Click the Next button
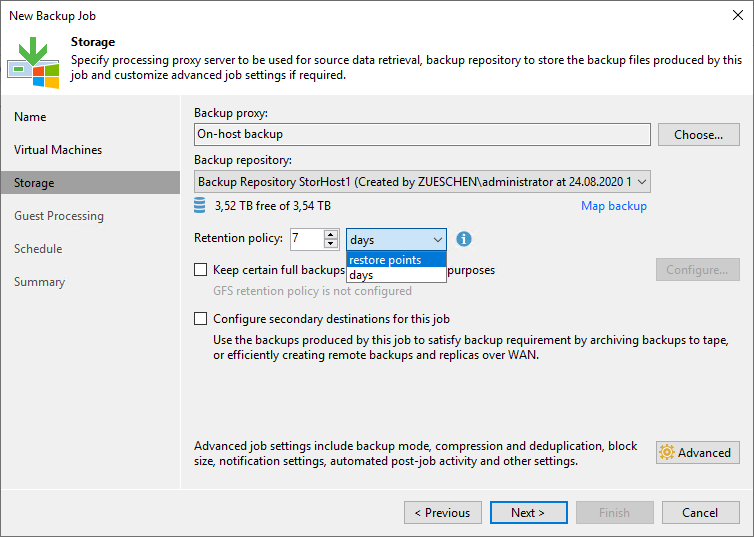754x537 pixels. coord(528,512)
